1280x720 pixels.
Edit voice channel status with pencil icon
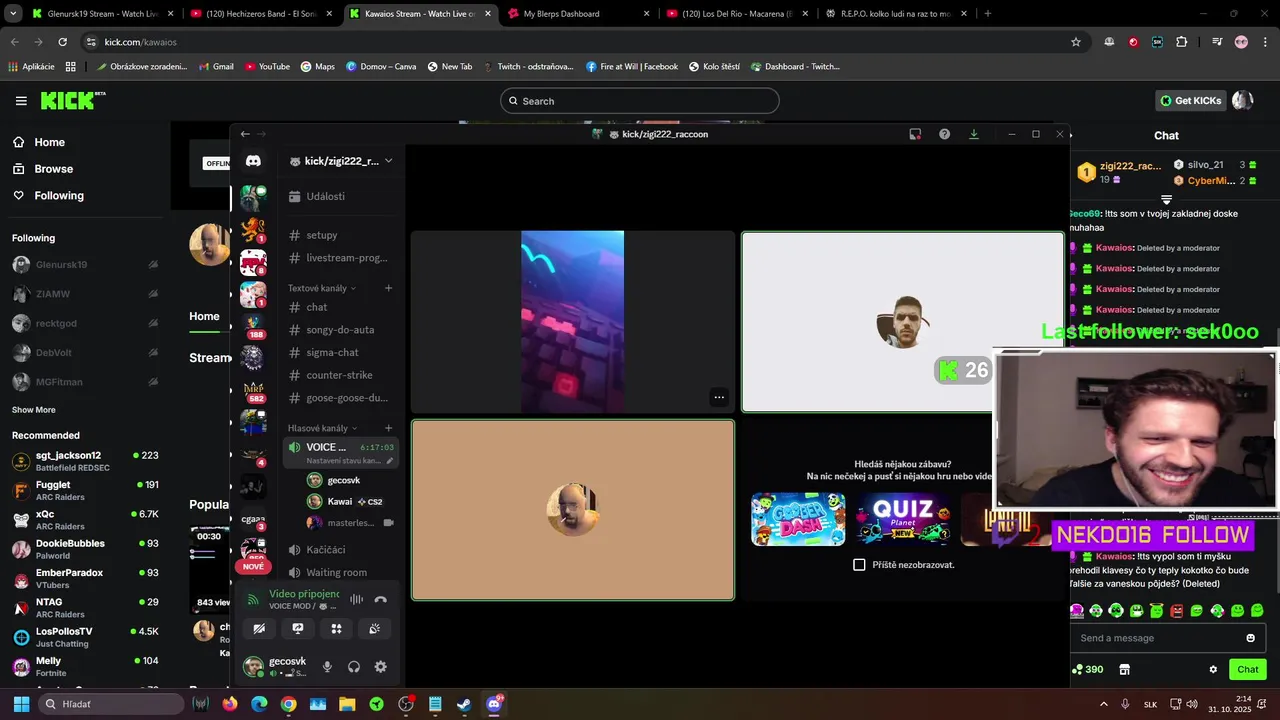390,461
